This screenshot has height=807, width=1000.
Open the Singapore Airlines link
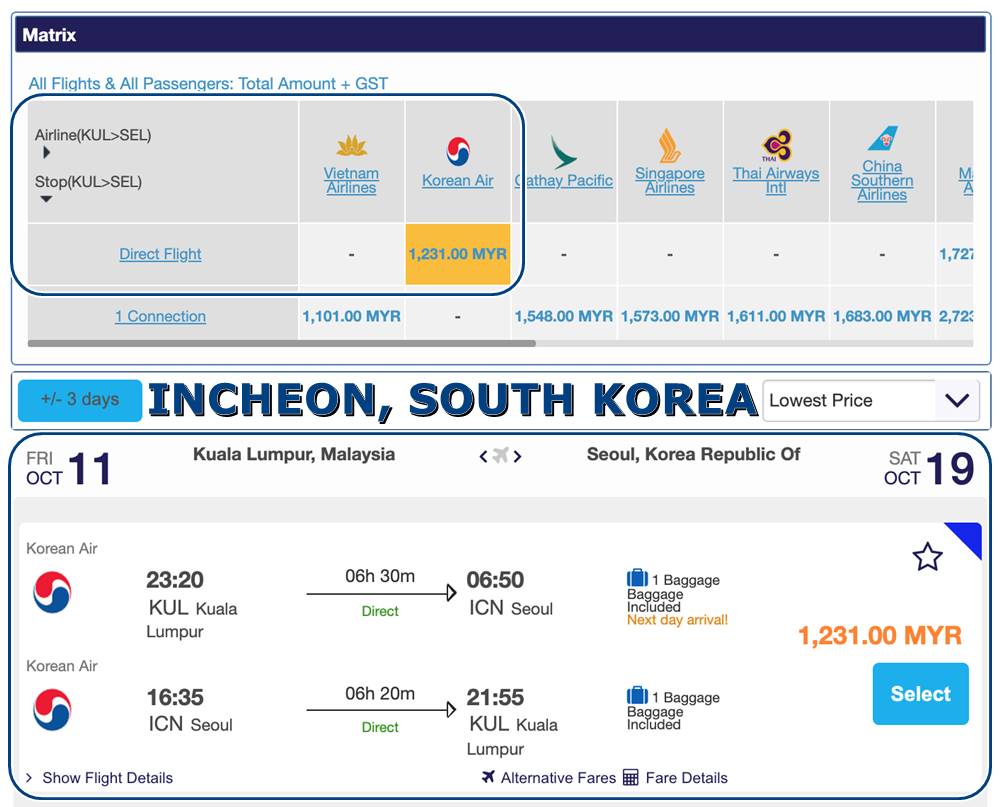(670, 181)
